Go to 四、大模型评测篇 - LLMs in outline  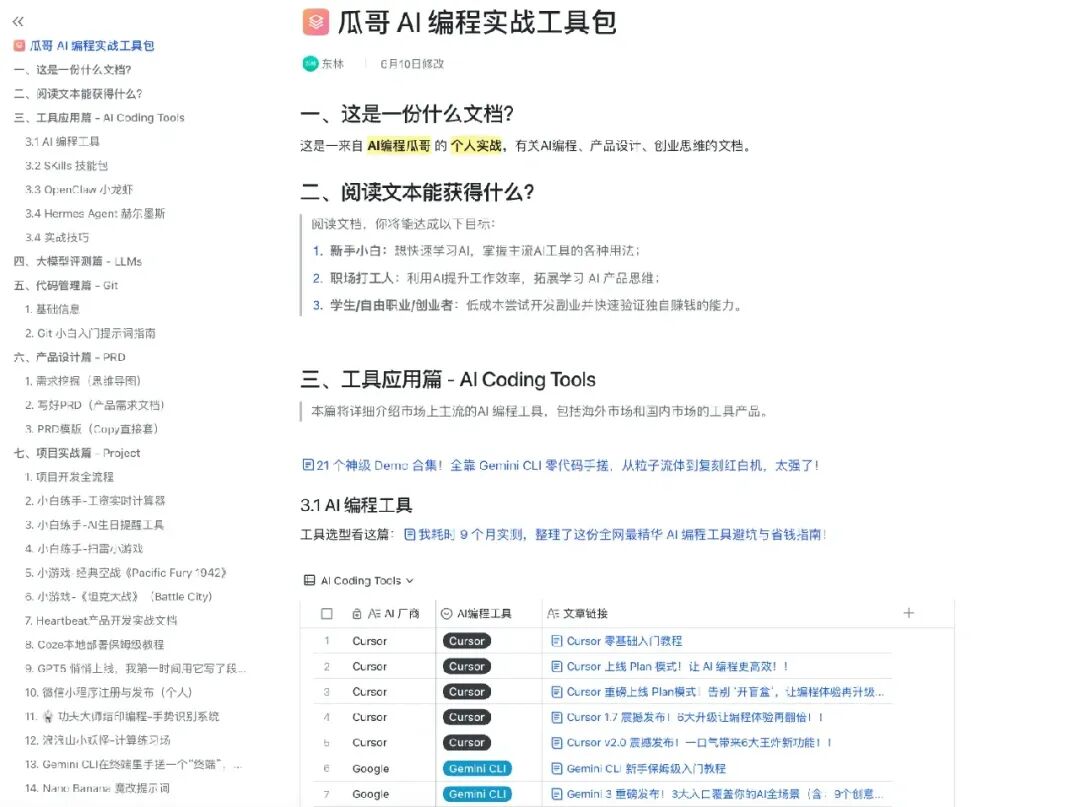[x=78, y=261]
